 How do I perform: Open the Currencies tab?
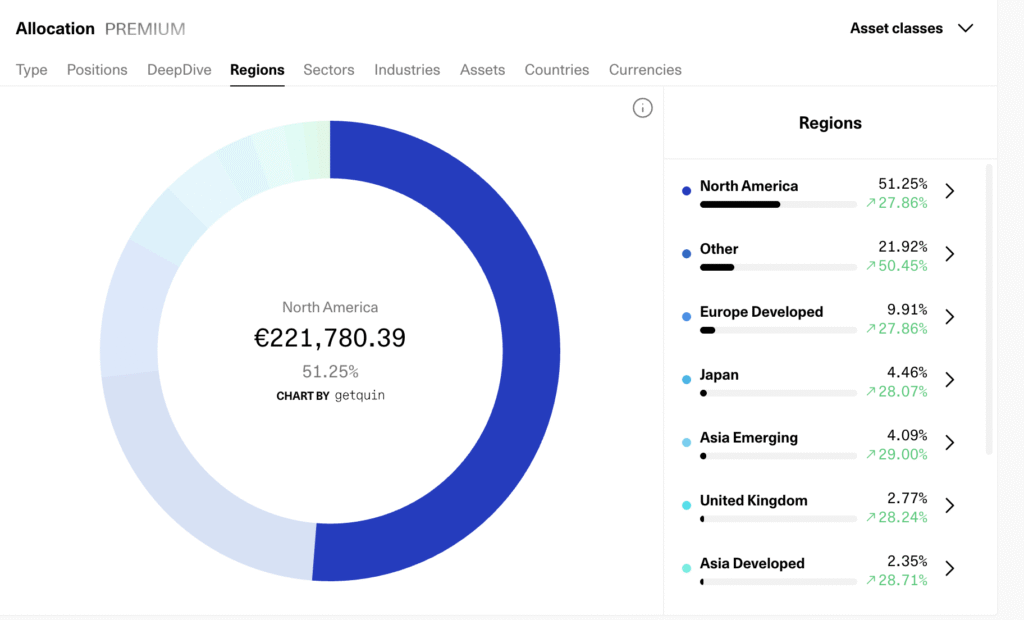(x=645, y=70)
